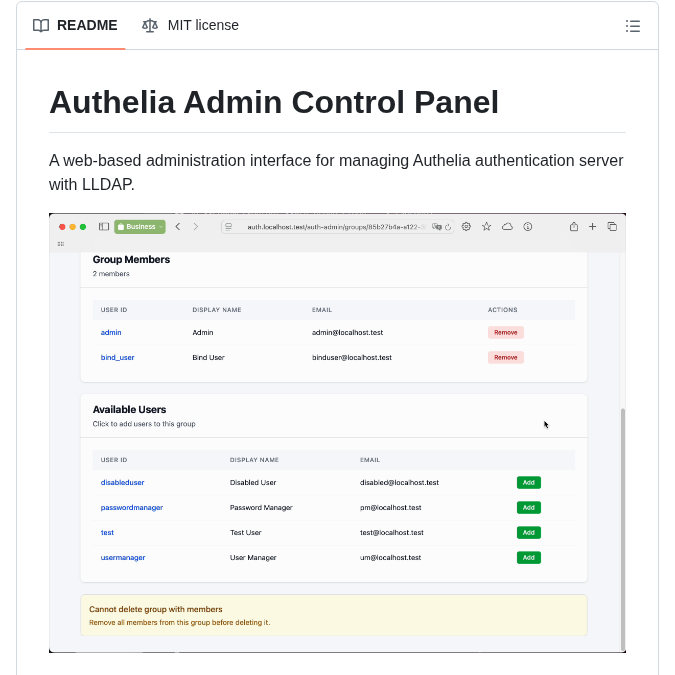Click the share icon in browser toolbar
This screenshot has height=675, width=675.
click(x=574, y=226)
